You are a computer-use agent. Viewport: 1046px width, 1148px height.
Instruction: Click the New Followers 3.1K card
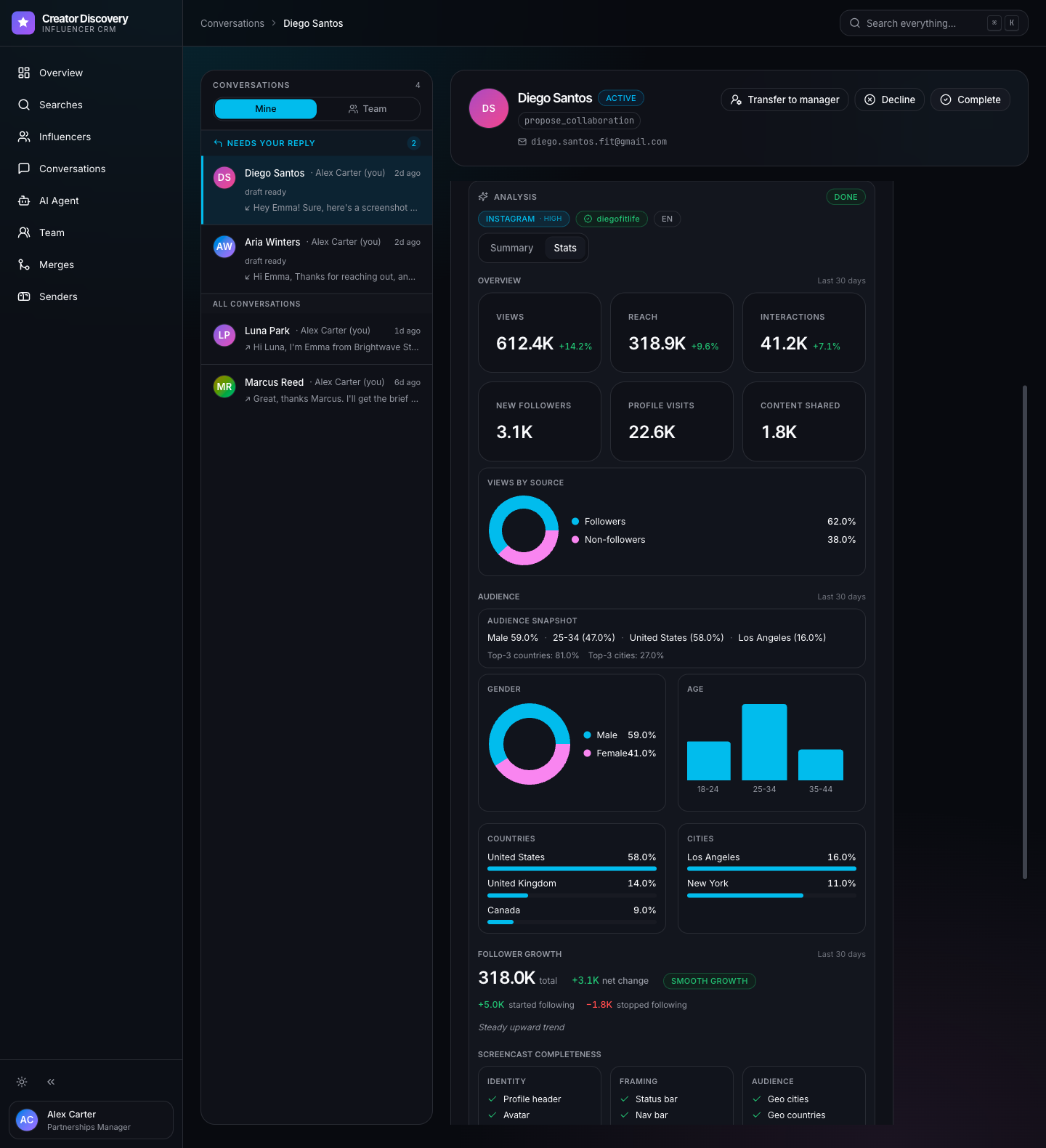click(540, 421)
